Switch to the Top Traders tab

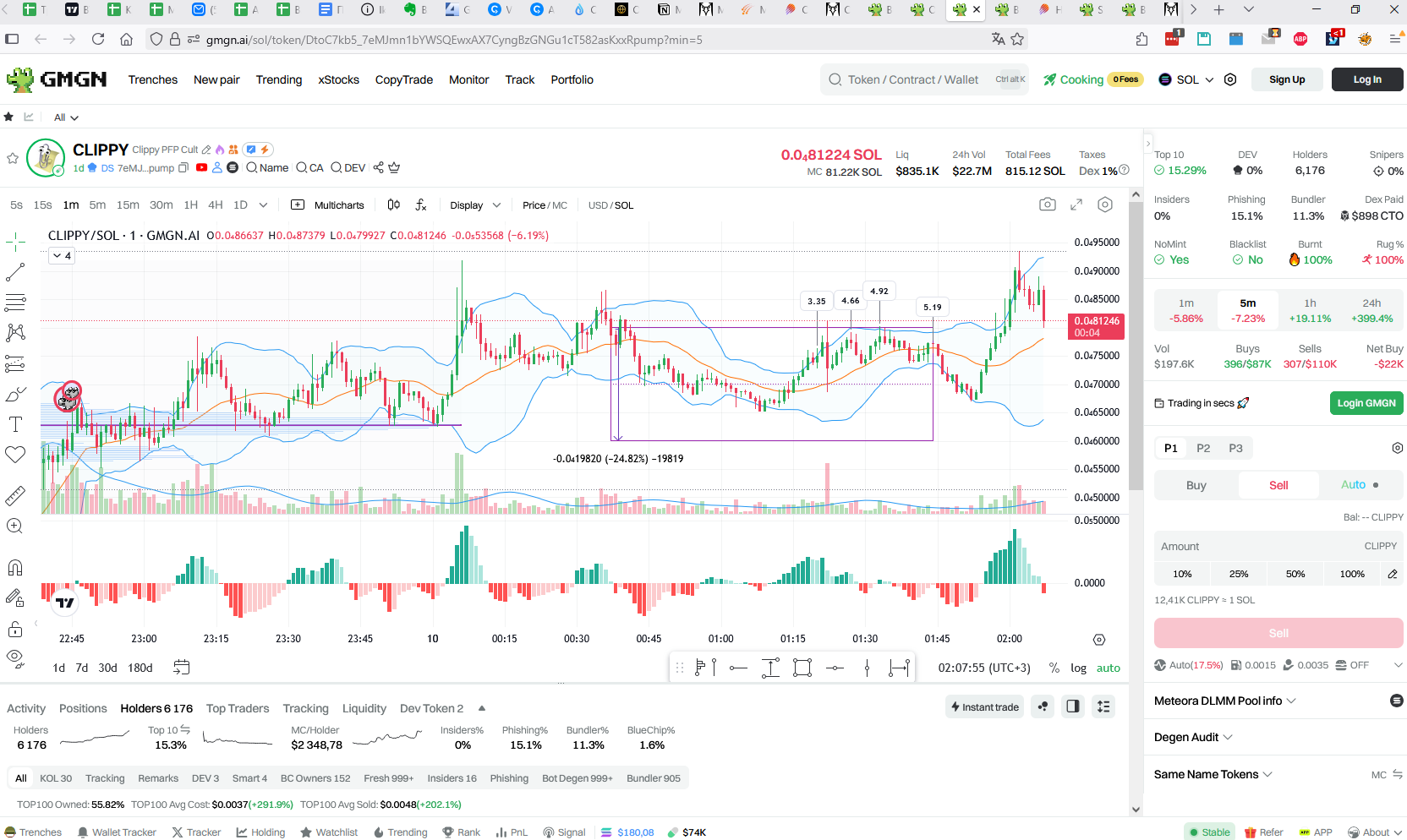click(238, 708)
